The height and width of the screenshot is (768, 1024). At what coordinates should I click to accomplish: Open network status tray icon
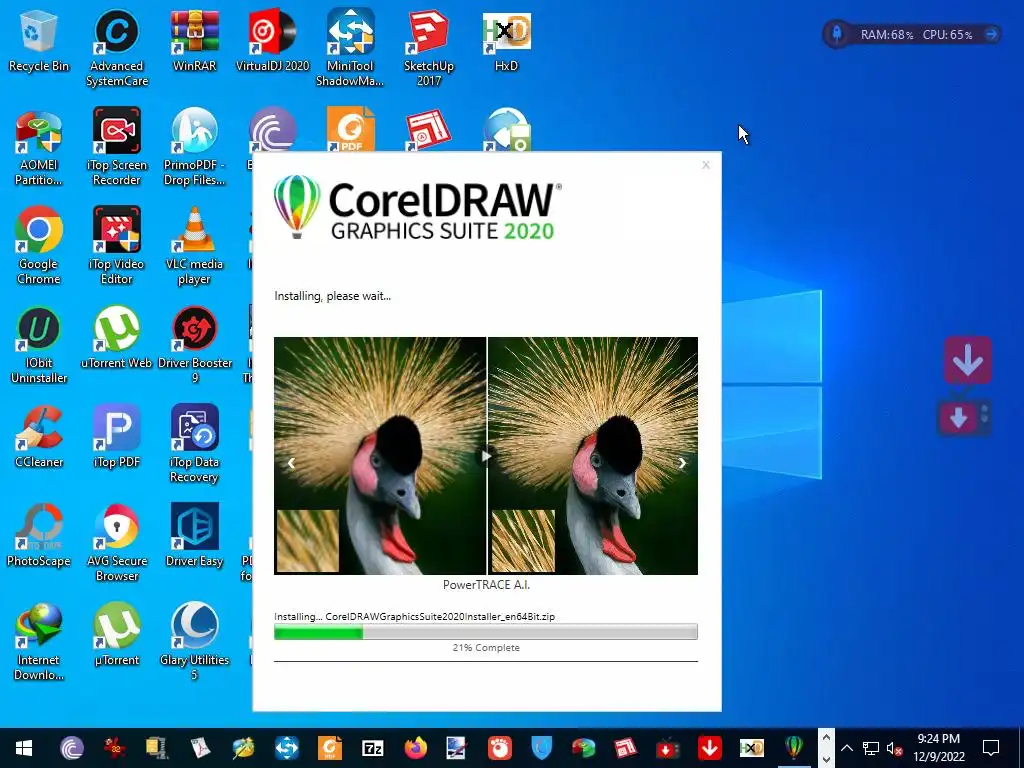871,748
